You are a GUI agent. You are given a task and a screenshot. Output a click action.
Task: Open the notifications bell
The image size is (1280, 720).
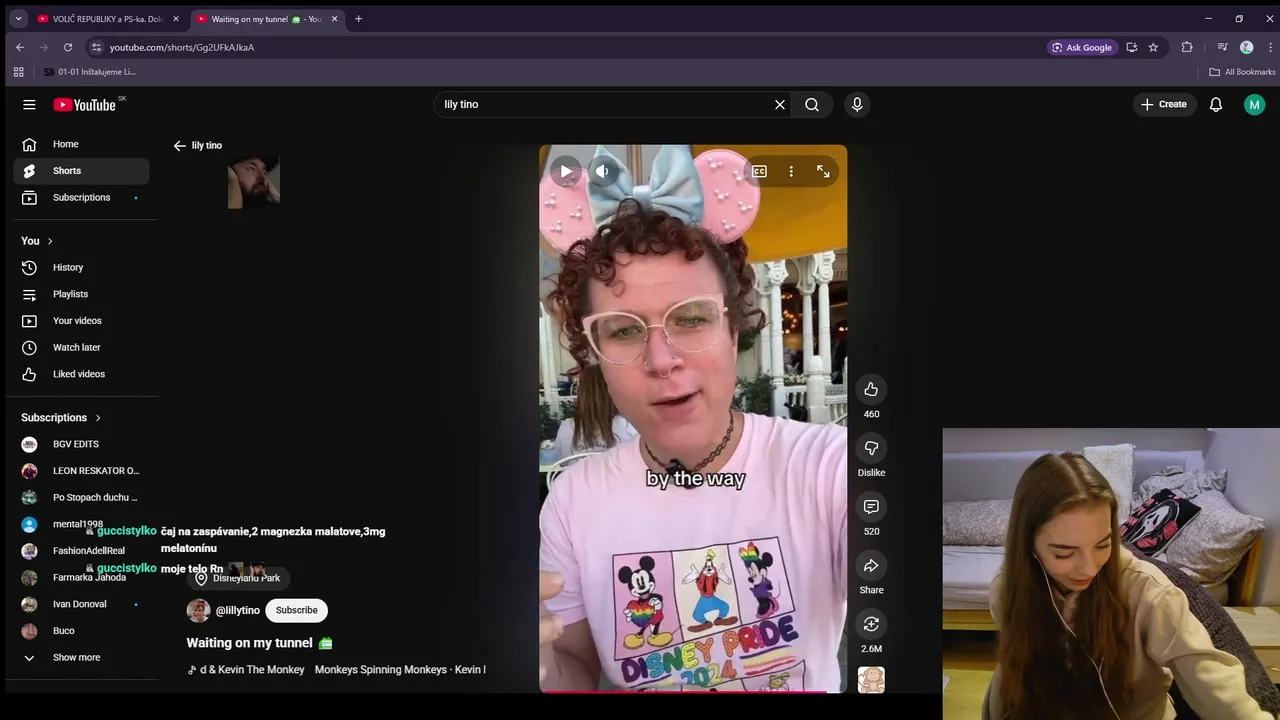(x=1216, y=104)
